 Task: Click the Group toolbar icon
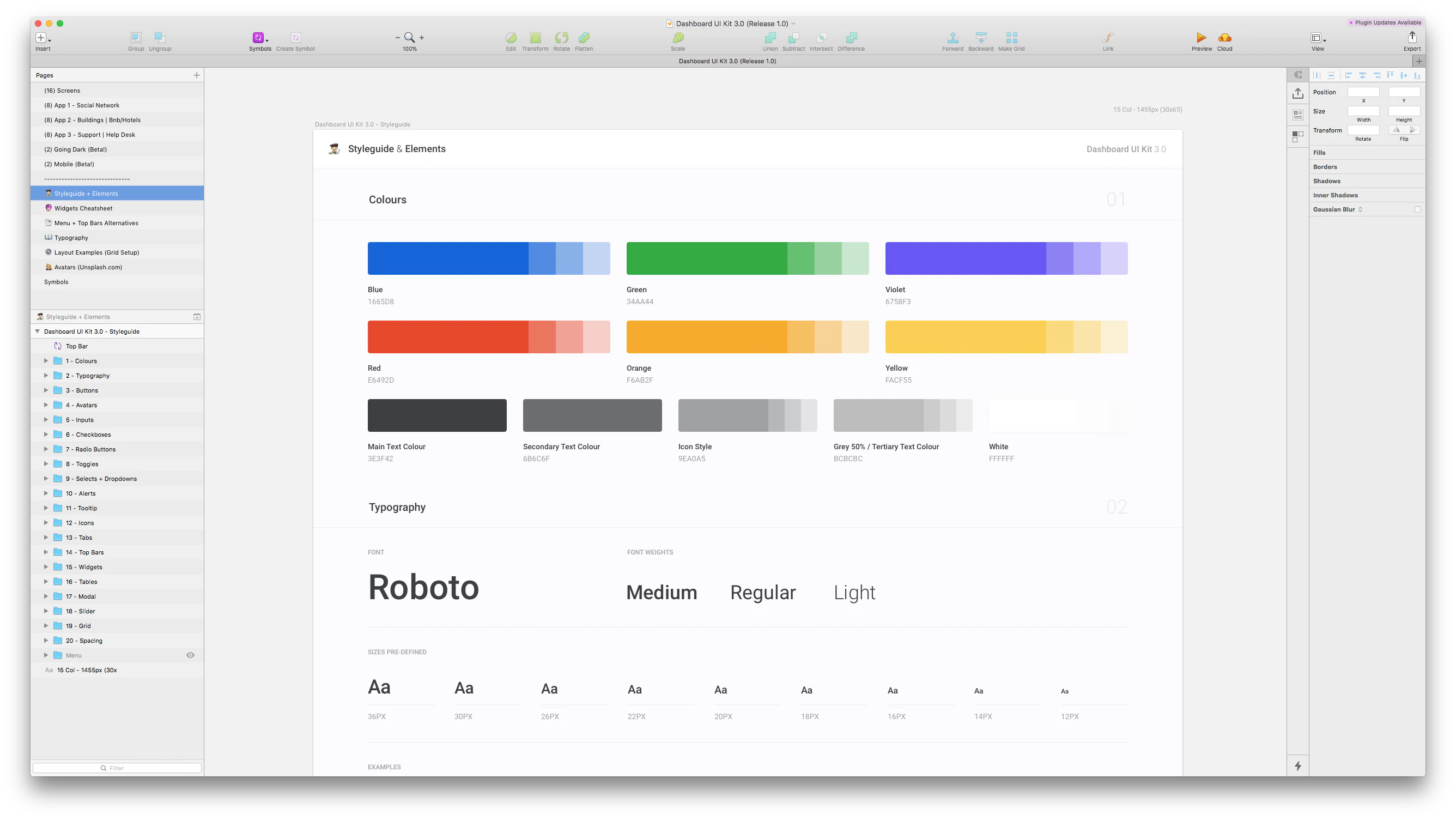136,38
